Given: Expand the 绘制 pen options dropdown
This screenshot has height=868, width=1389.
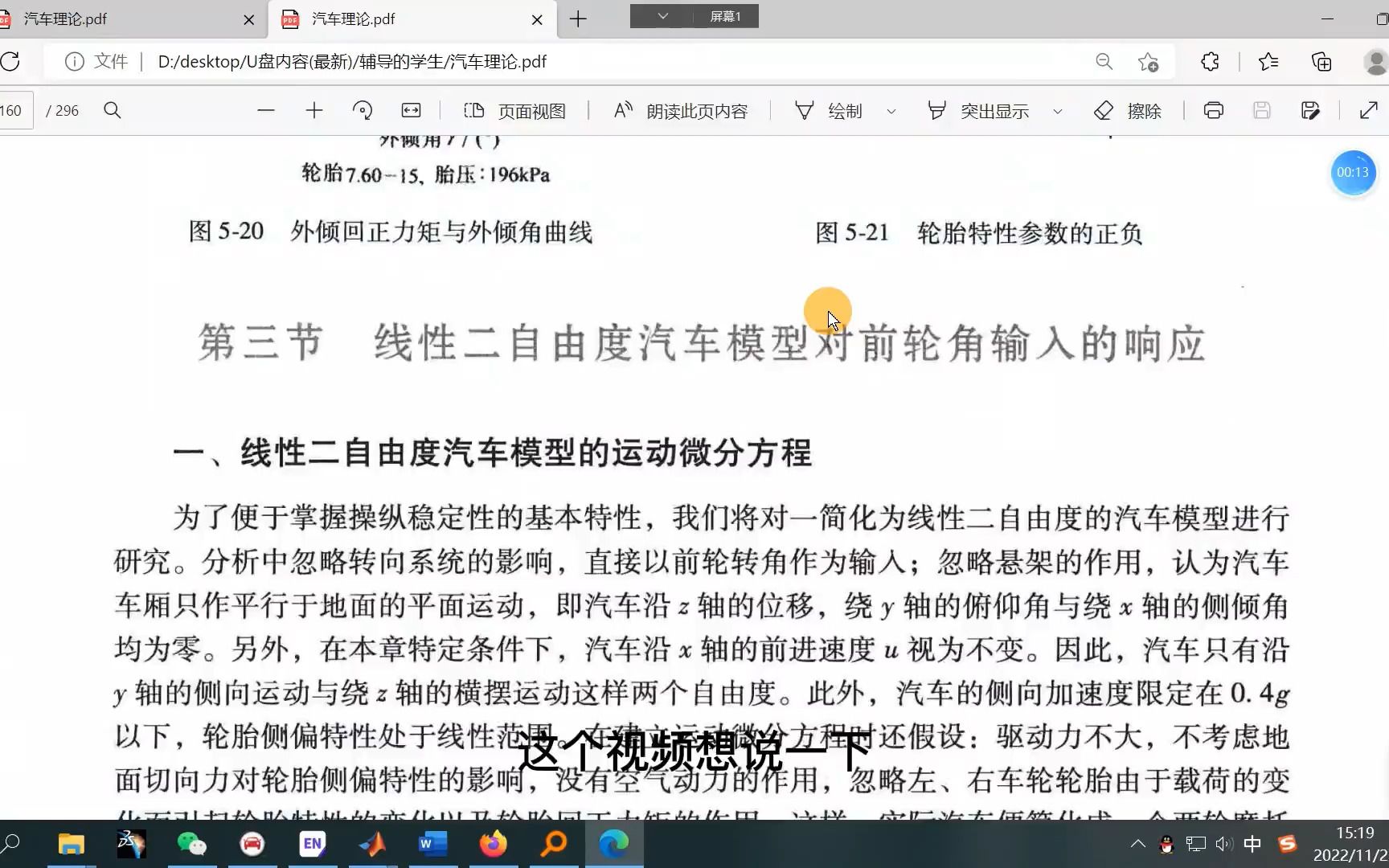Looking at the screenshot, I should tap(890, 110).
